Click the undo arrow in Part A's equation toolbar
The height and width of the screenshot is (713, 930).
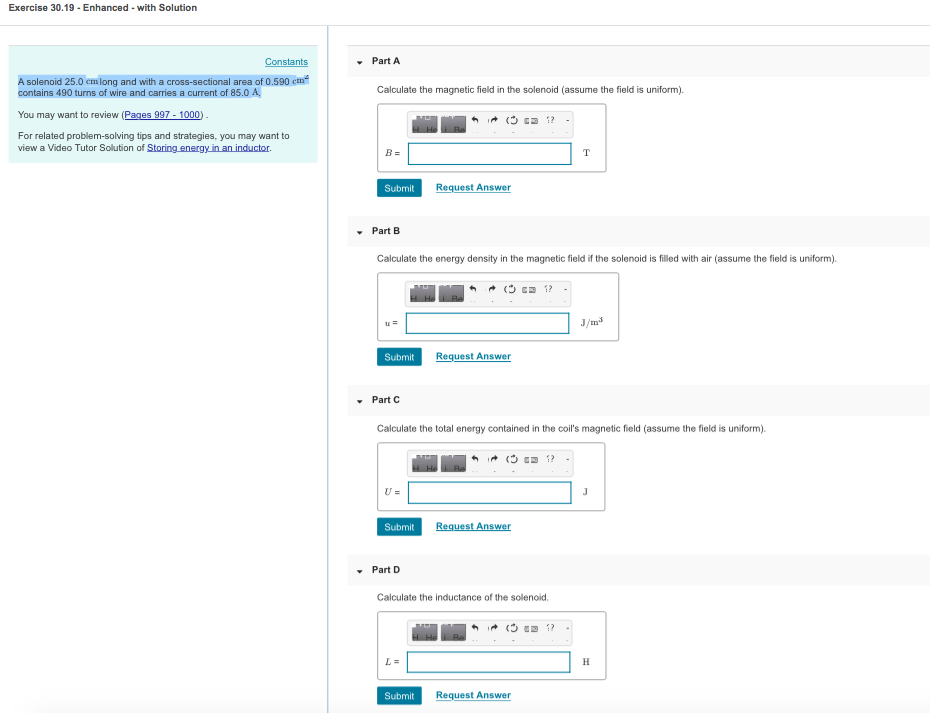[x=474, y=122]
